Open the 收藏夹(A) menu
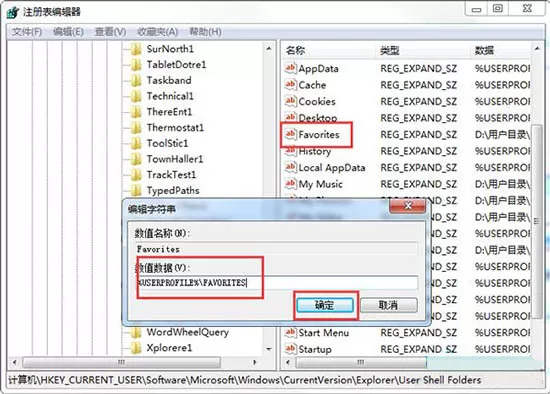 point(157,32)
